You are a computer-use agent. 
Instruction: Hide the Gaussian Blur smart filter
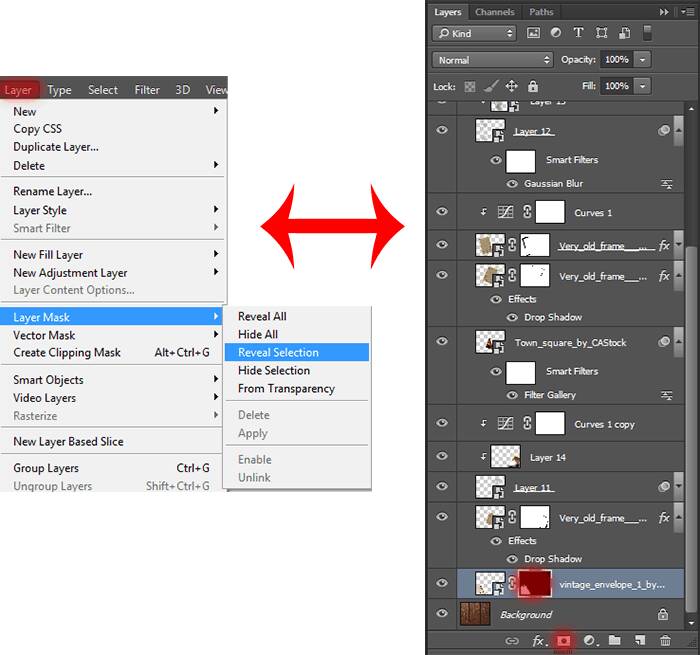point(512,184)
